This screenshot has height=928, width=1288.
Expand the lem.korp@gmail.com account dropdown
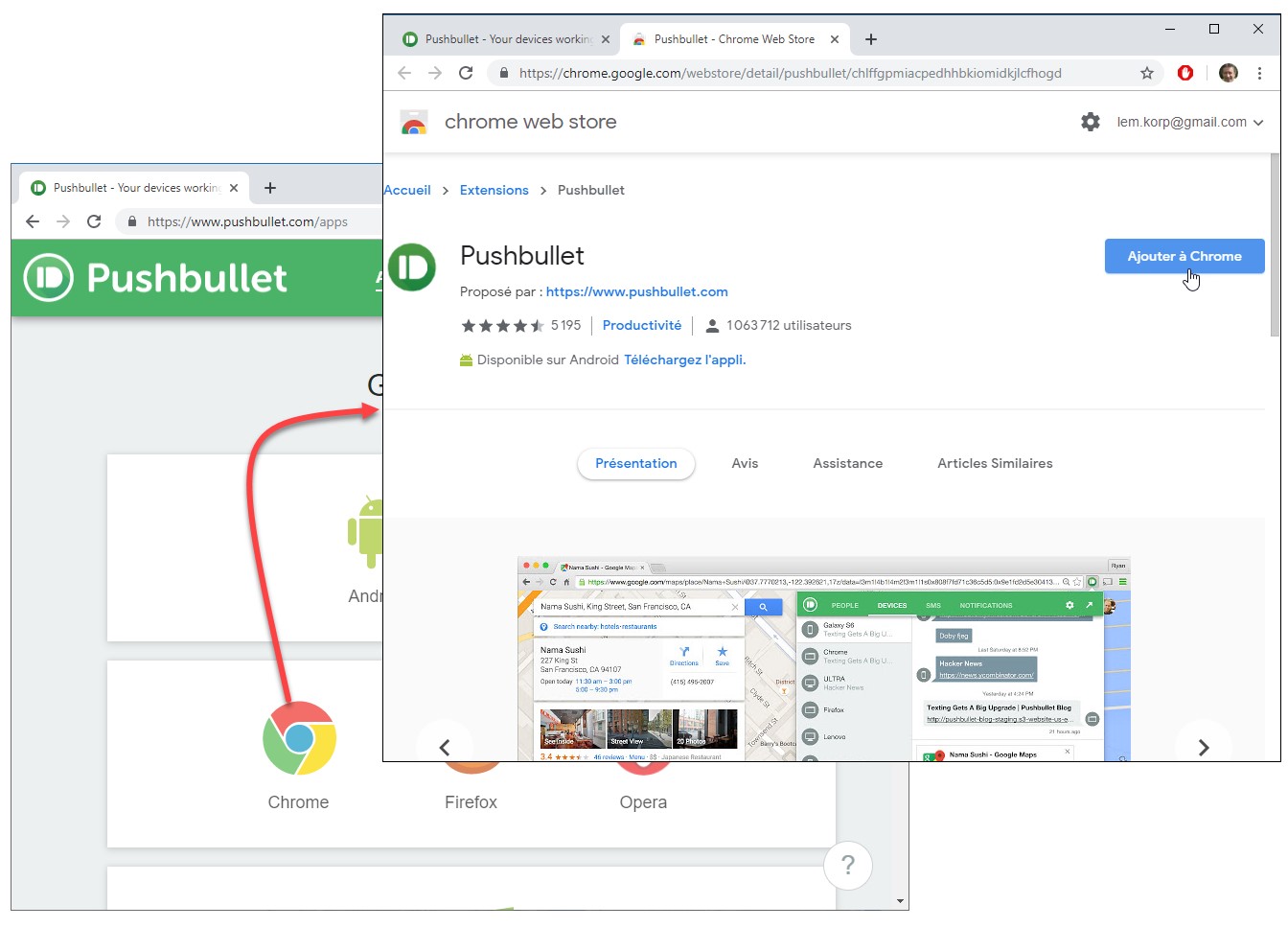click(1190, 122)
